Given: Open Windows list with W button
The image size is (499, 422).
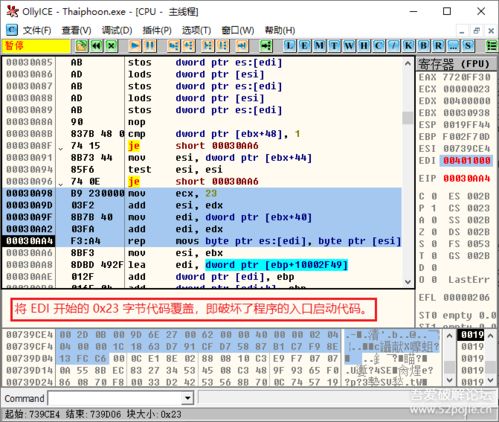Looking at the screenshot, I should tap(349, 46).
